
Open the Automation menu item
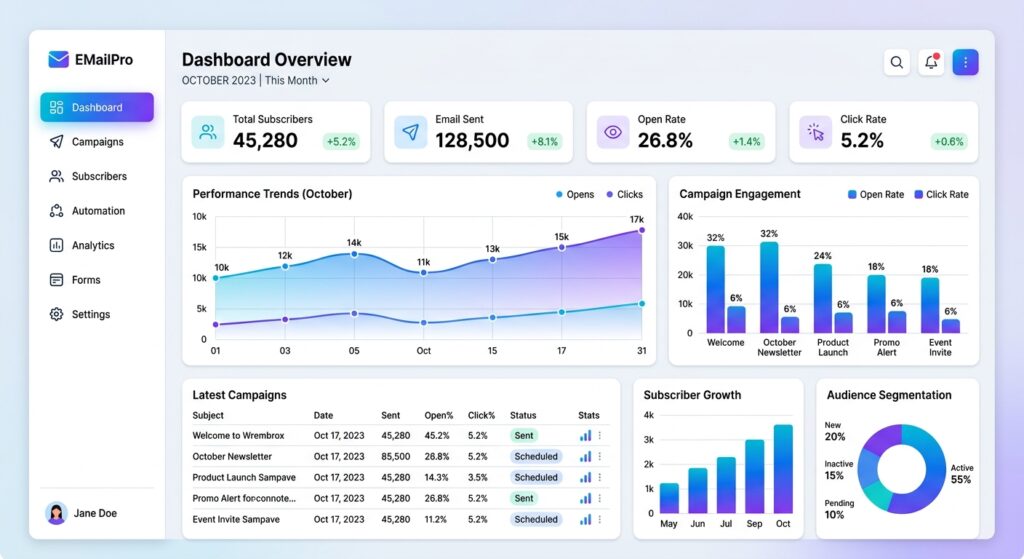tap(97, 211)
